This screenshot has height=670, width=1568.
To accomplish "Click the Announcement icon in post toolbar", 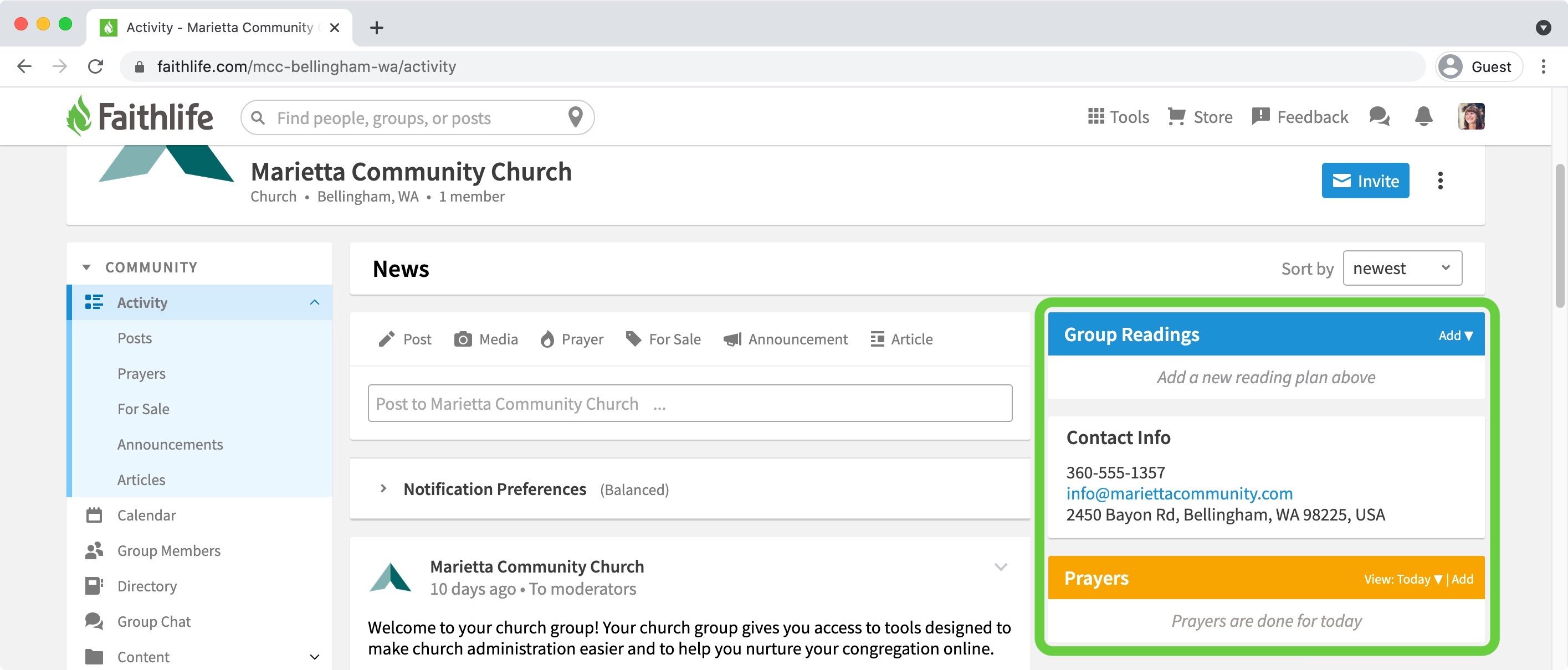I will (x=732, y=338).
